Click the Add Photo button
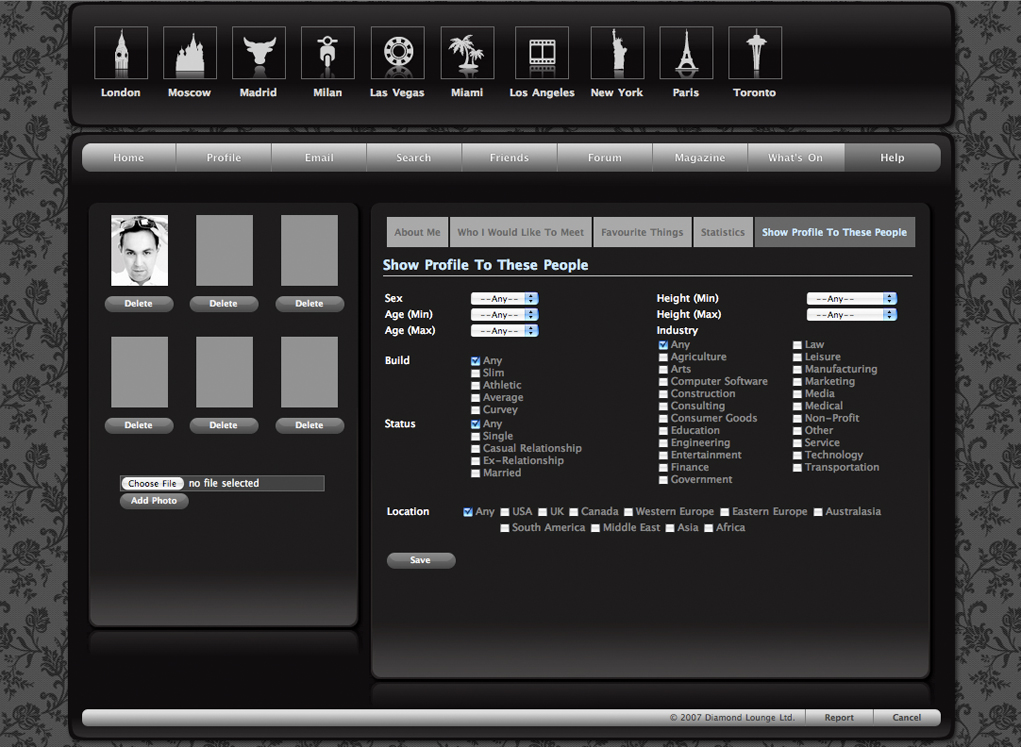The width and height of the screenshot is (1021, 747). click(154, 501)
